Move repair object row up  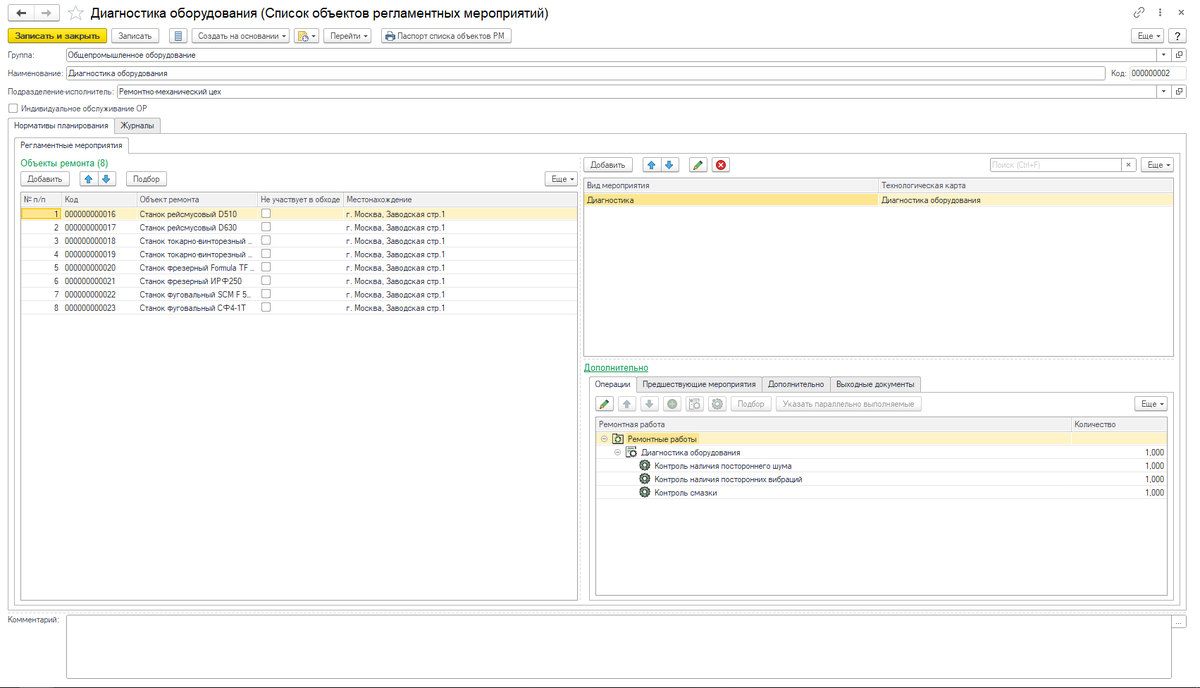[88, 179]
